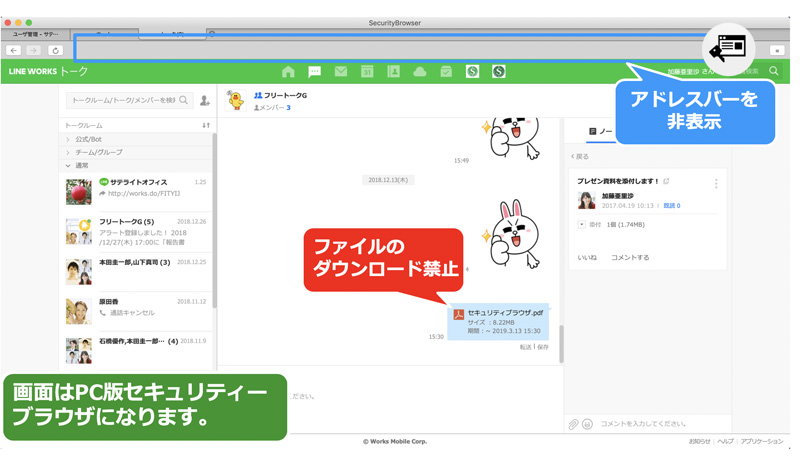Viewport: 800px width, 460px height.
Task: Click the add member person-plus icon
Action: (205, 100)
